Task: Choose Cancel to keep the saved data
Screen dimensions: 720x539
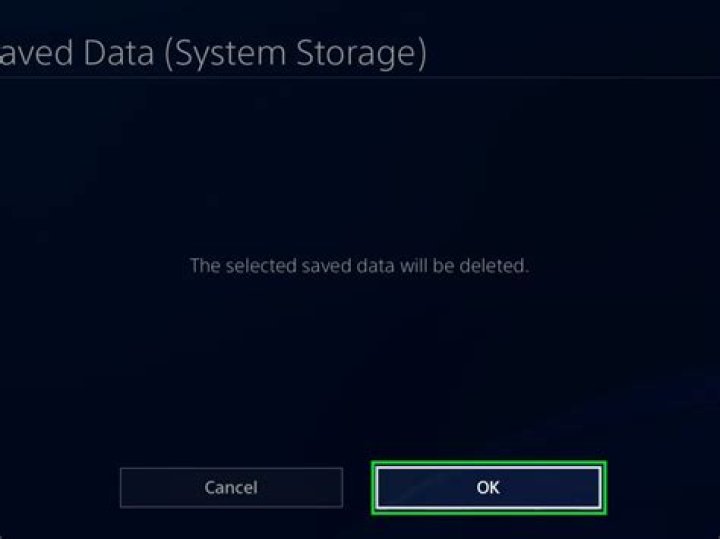Action: (x=231, y=488)
